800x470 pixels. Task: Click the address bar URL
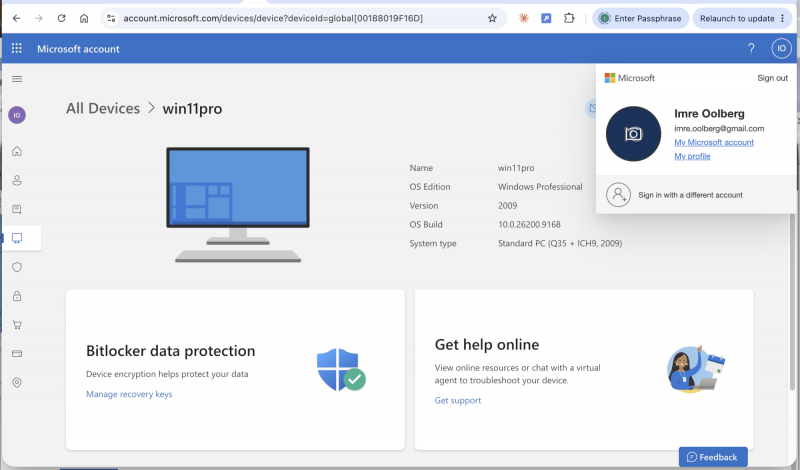click(273, 18)
